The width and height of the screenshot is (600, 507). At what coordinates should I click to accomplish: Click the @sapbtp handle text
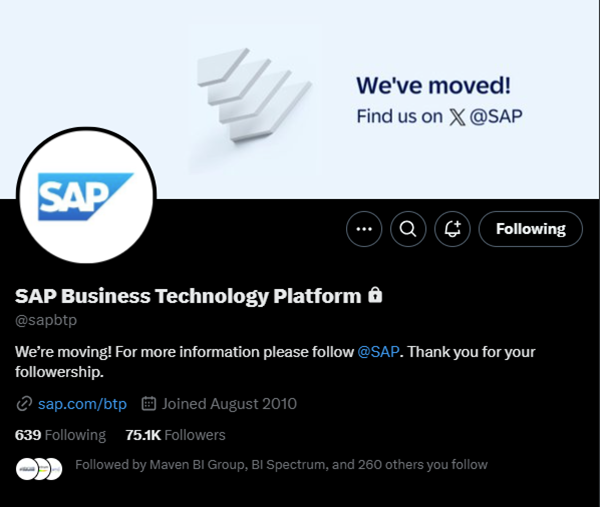[46, 320]
